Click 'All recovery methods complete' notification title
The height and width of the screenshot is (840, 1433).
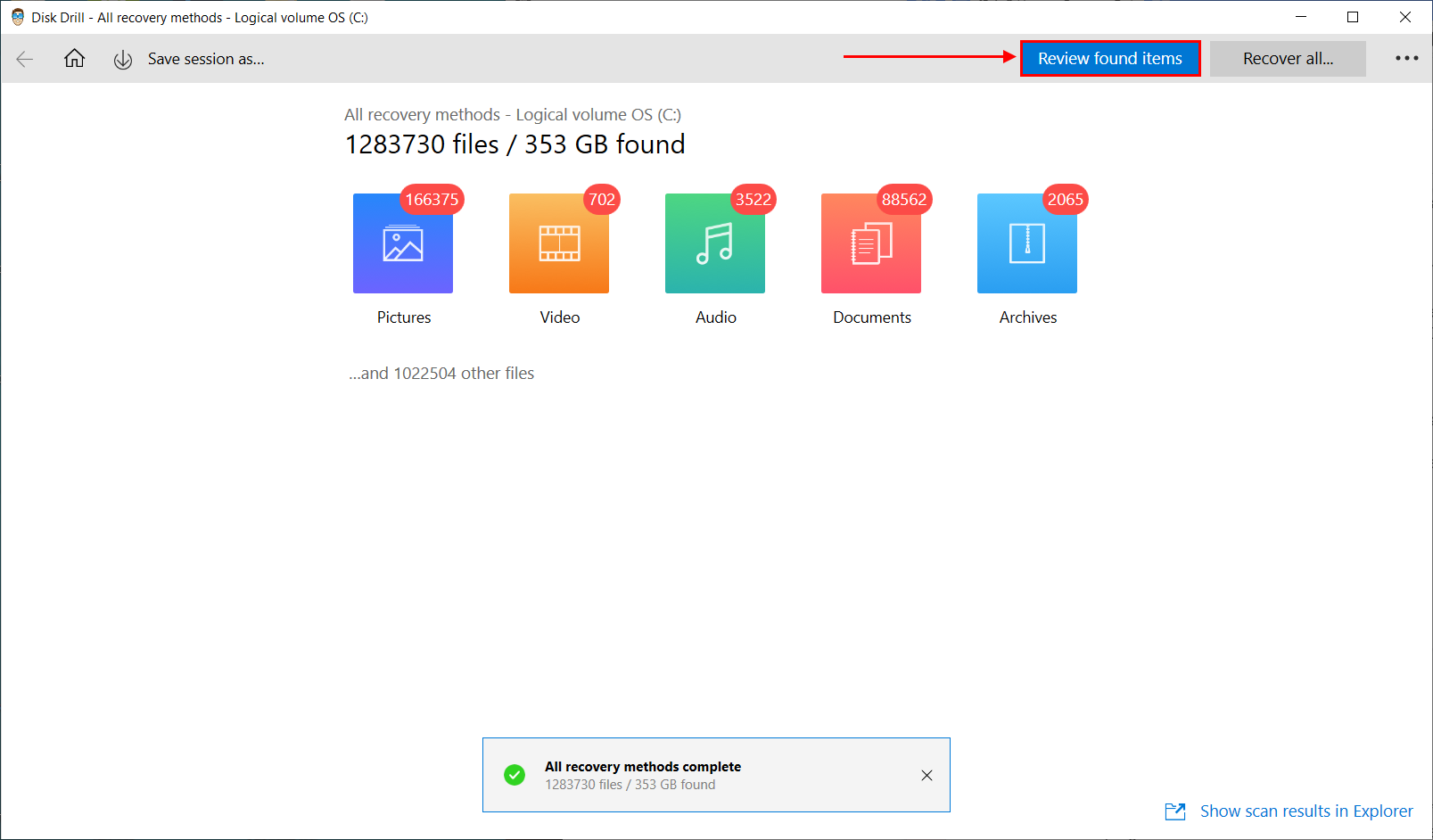[x=643, y=767]
